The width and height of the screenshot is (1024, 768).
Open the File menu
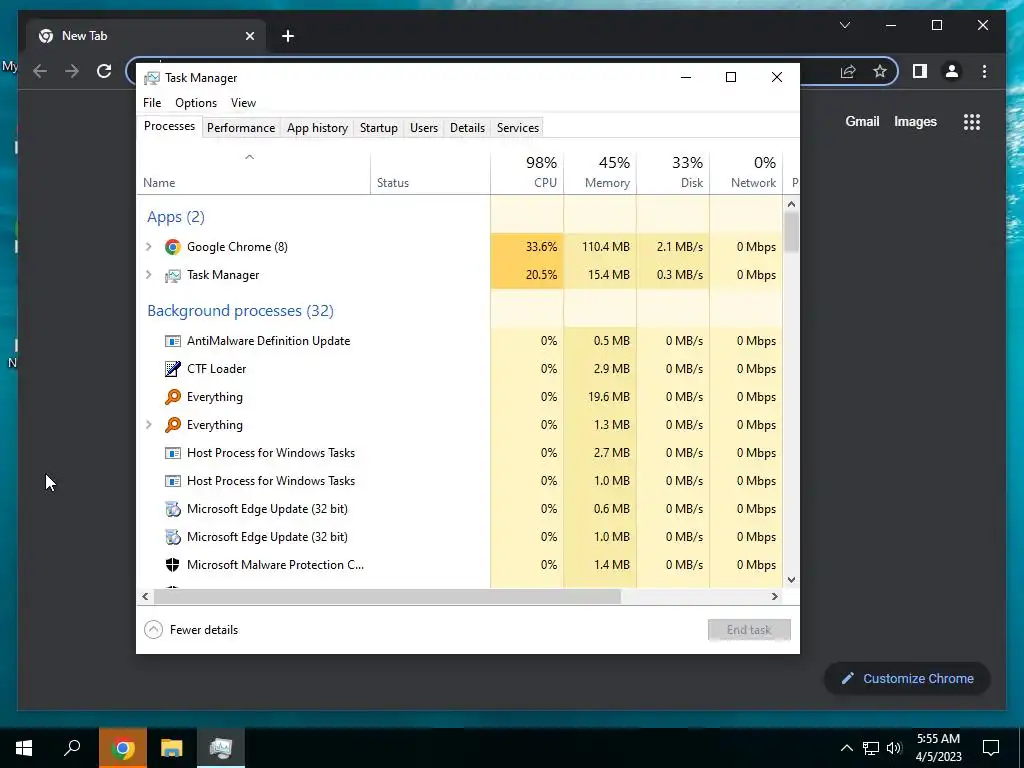pyautogui.click(x=152, y=103)
